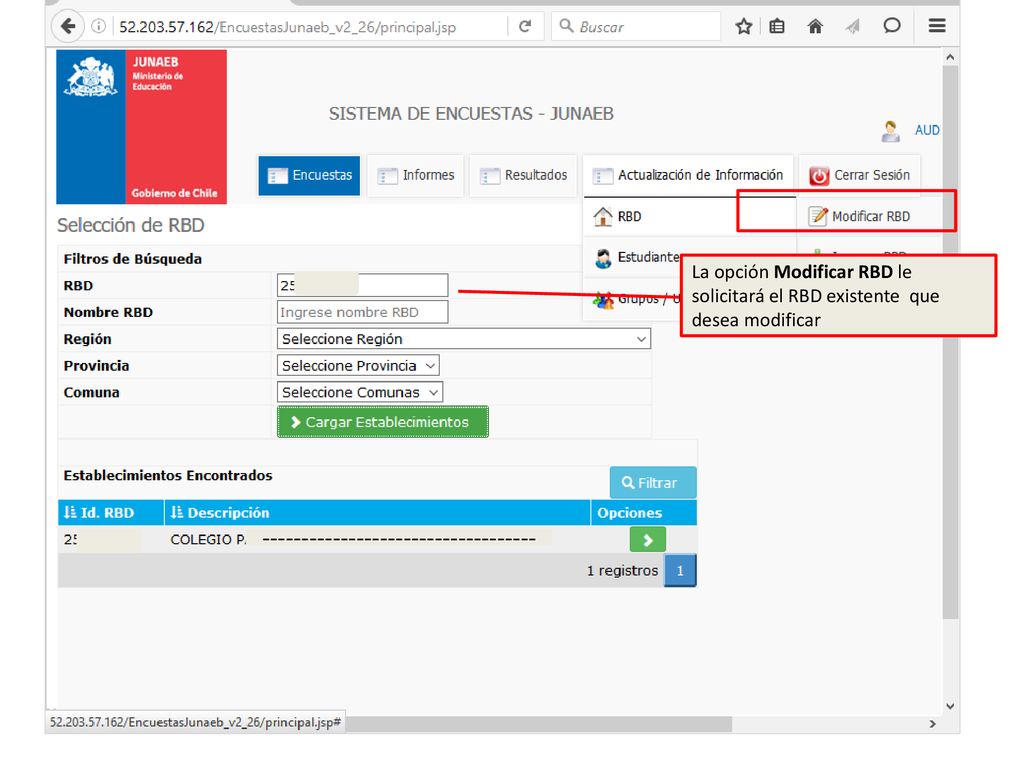Click the AUD user name link
1024x768 pixels.
(927, 130)
